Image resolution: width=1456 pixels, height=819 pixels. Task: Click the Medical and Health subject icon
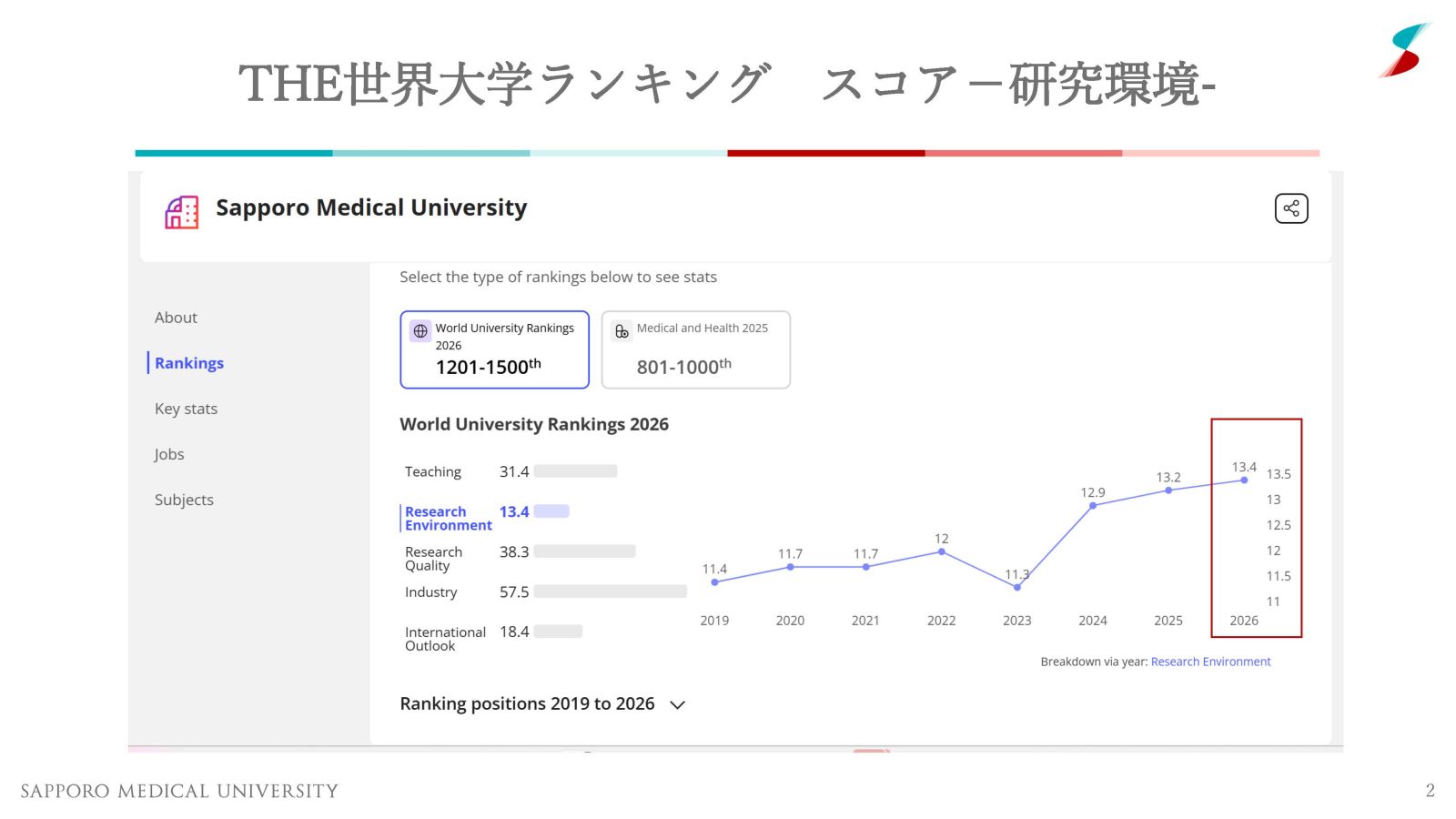pos(622,331)
